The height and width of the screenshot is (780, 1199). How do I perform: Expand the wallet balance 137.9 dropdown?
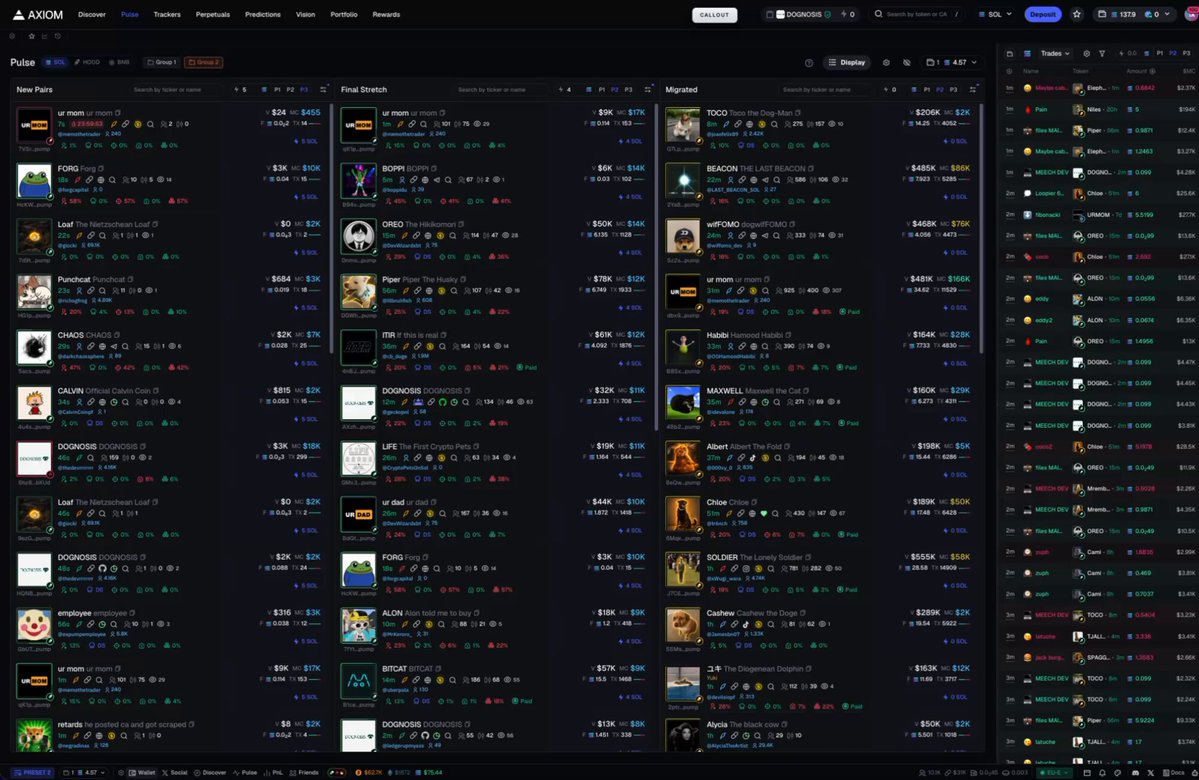pyautogui.click(x=1134, y=14)
